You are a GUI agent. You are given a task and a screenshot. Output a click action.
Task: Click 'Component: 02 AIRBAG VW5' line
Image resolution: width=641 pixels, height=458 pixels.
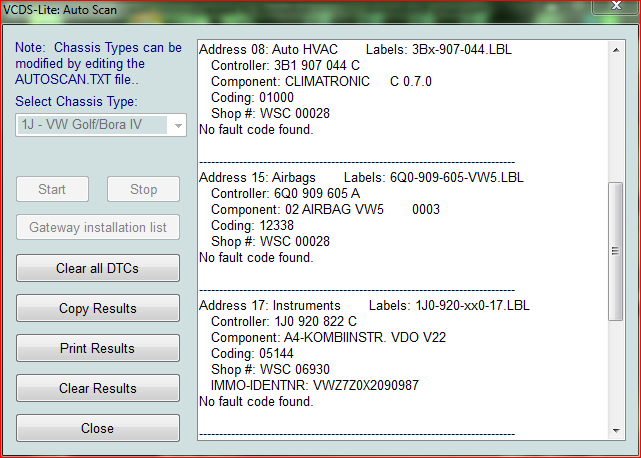pyautogui.click(x=325, y=209)
